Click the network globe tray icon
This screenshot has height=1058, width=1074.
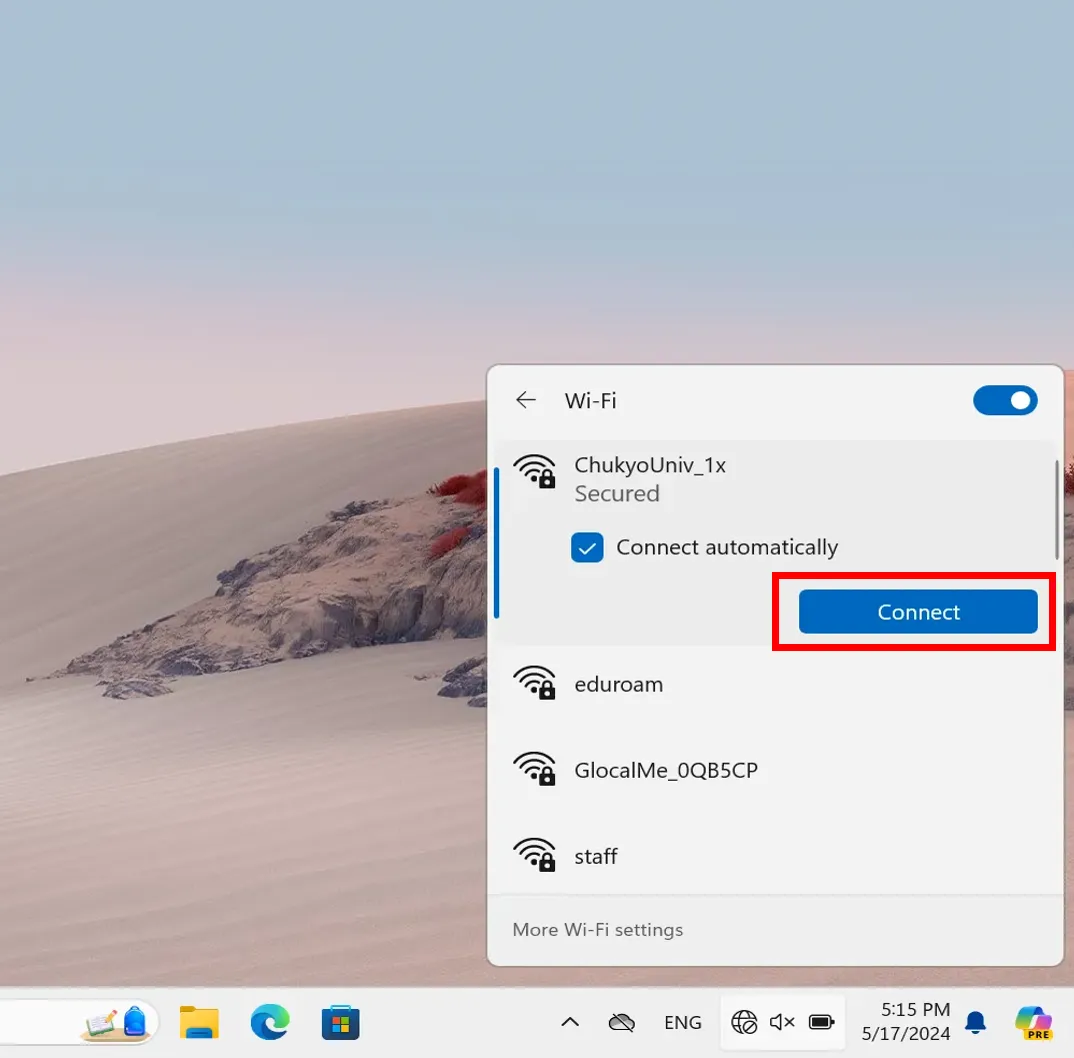tap(744, 1022)
